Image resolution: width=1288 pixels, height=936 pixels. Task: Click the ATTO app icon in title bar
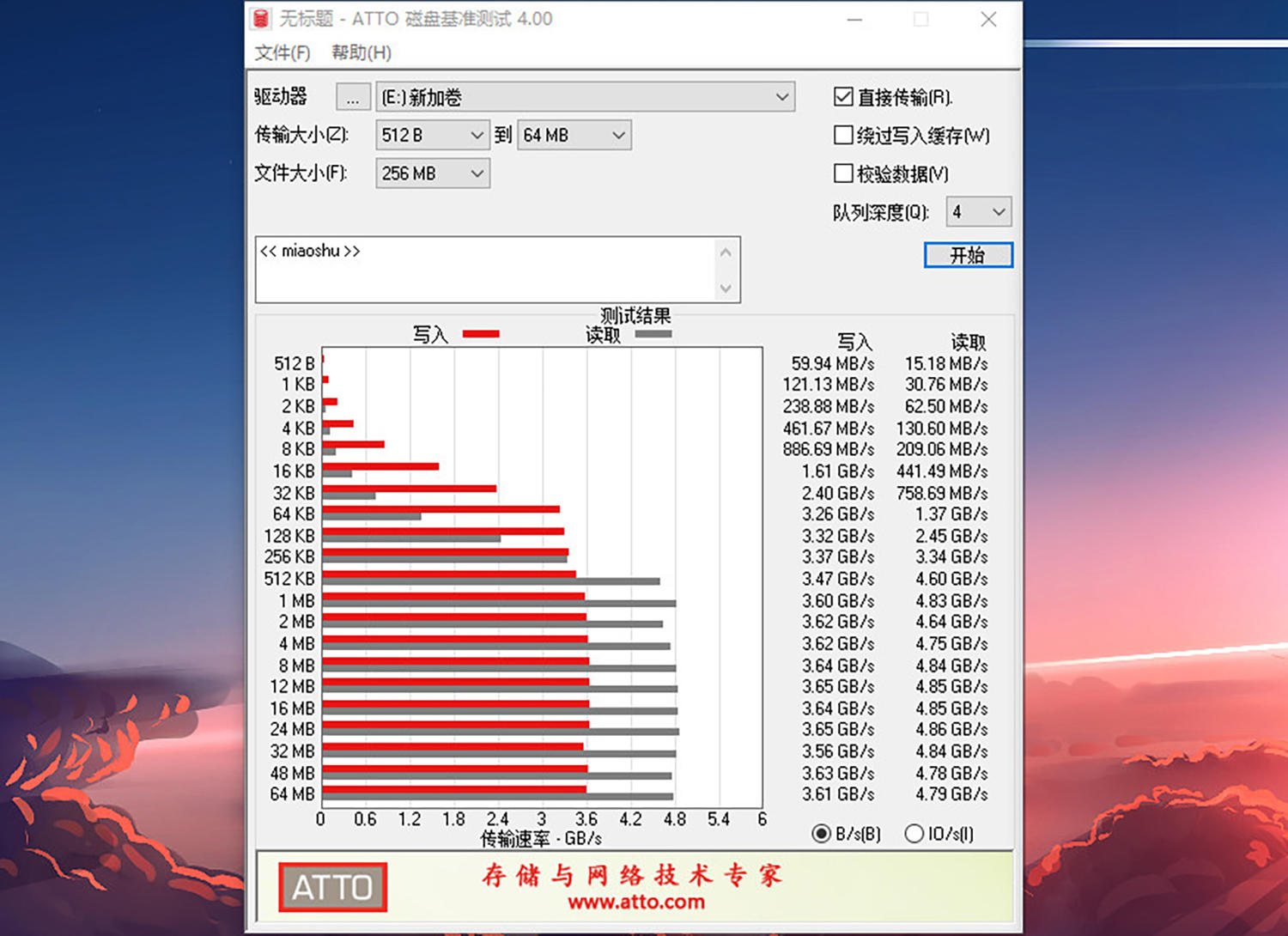[263, 18]
